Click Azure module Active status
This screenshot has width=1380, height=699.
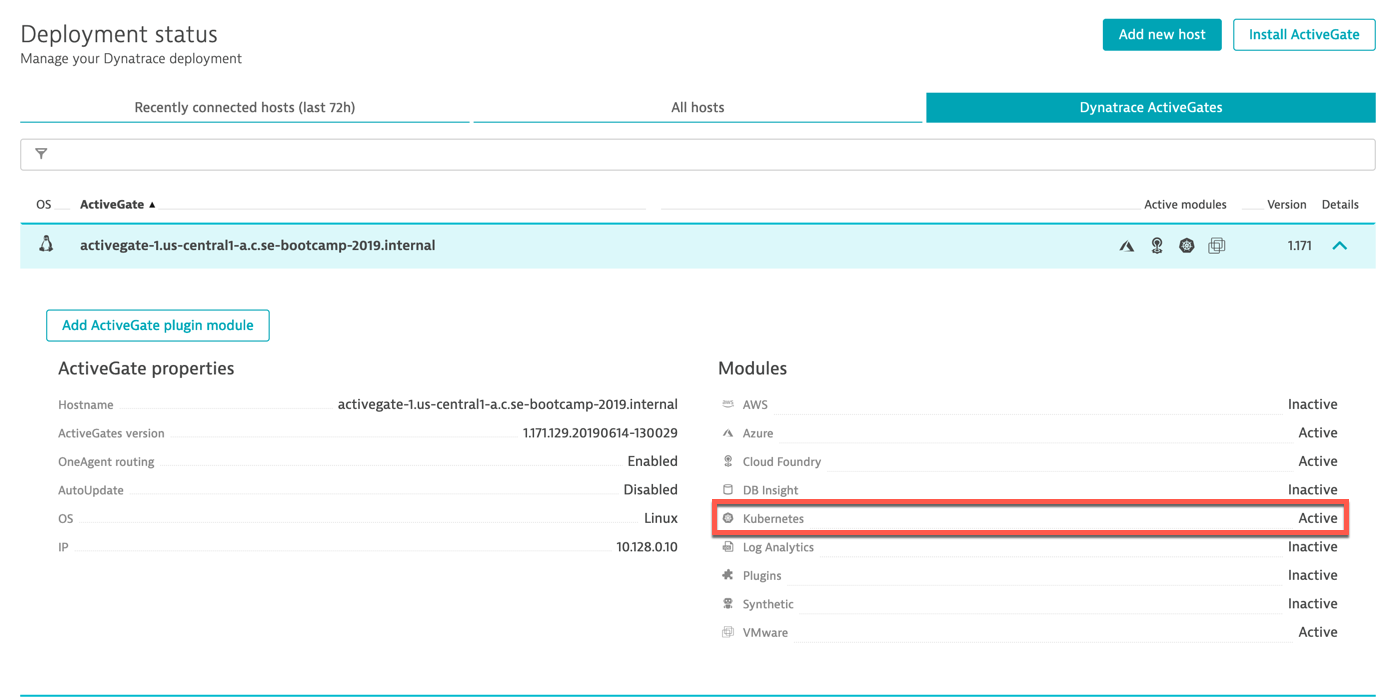tap(1318, 433)
